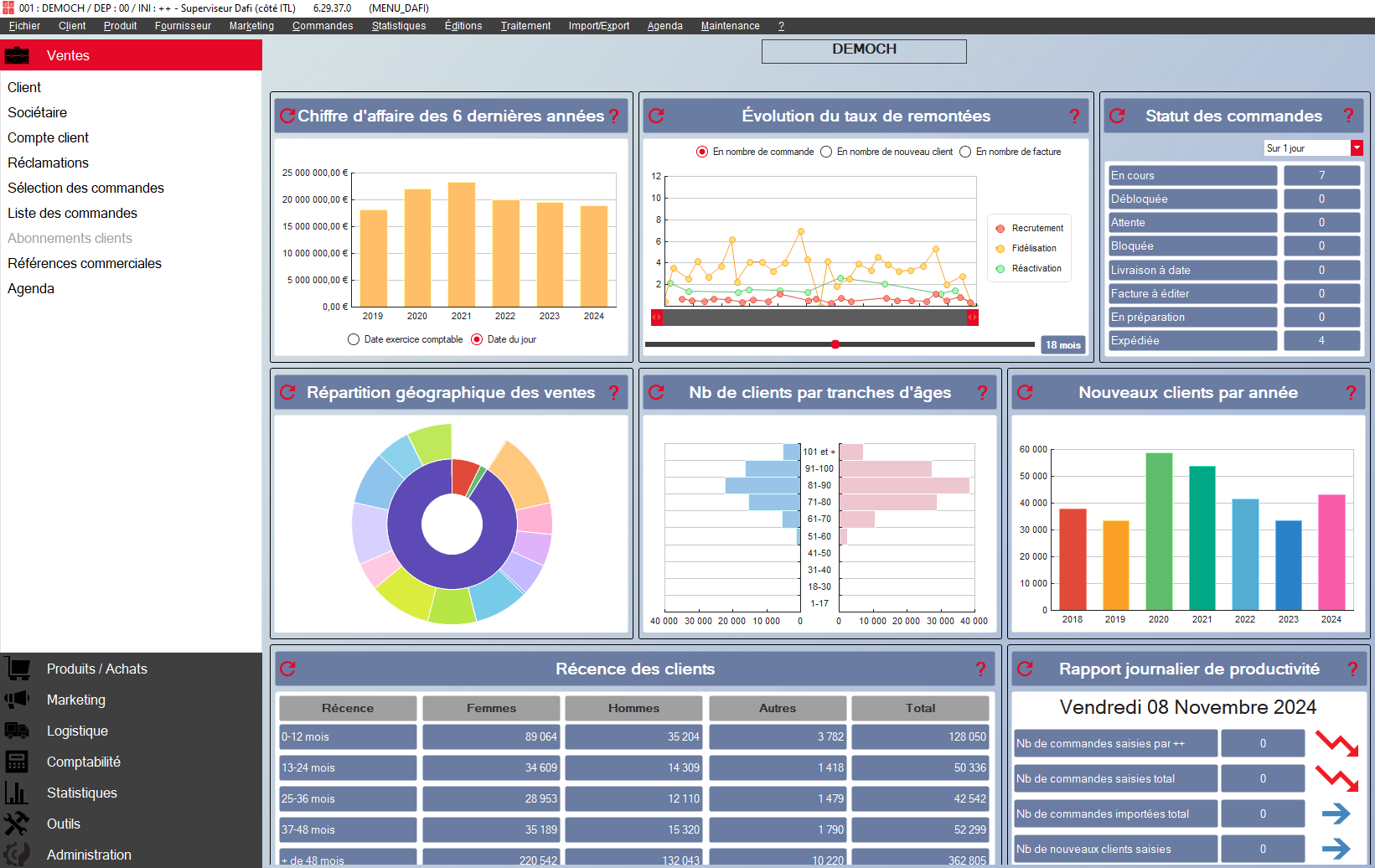Image resolution: width=1375 pixels, height=868 pixels.
Task: Open help for Rapport journalier
Action: (x=1352, y=669)
